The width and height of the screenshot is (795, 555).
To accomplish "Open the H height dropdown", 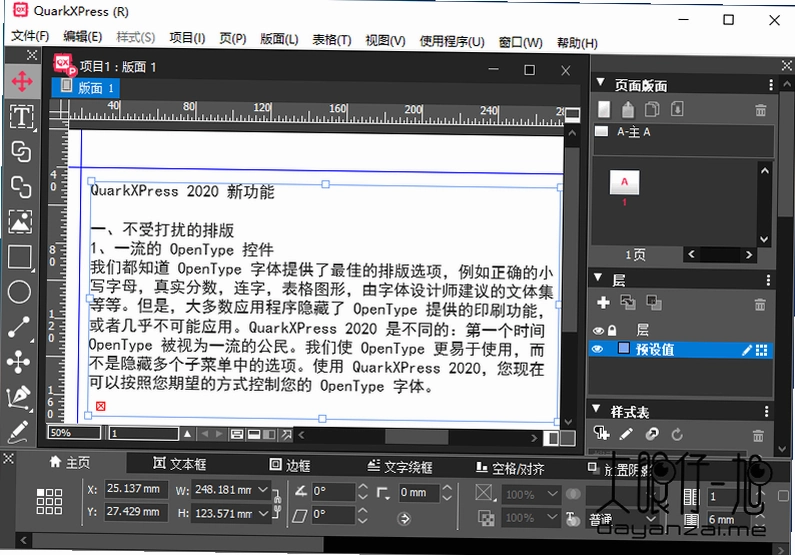I will 263,513.
